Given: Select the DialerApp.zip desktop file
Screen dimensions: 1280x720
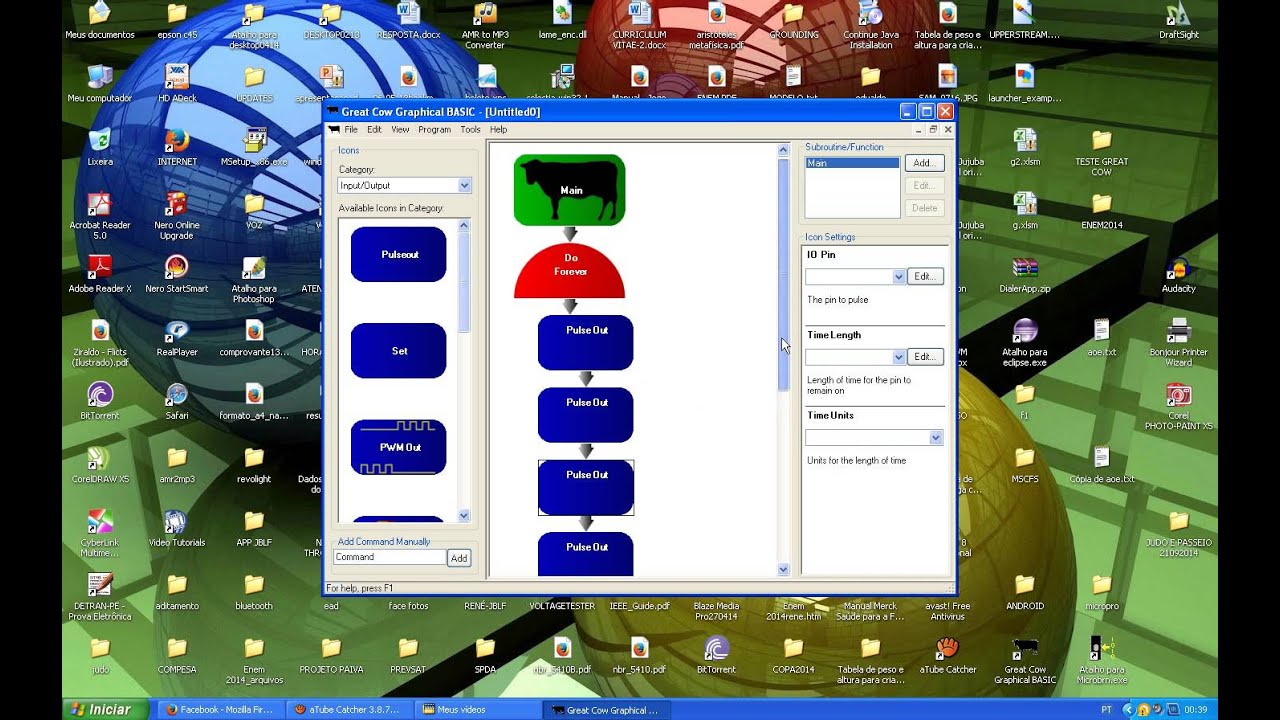Looking at the screenshot, I should [x=1024, y=274].
